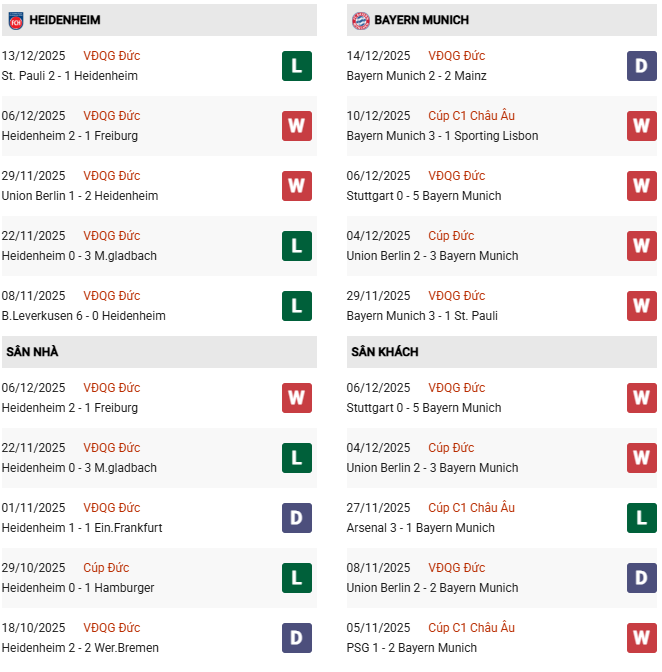Click the D badge for Heidenheim 1 - 1 Ein.Frankfurt

tap(297, 518)
